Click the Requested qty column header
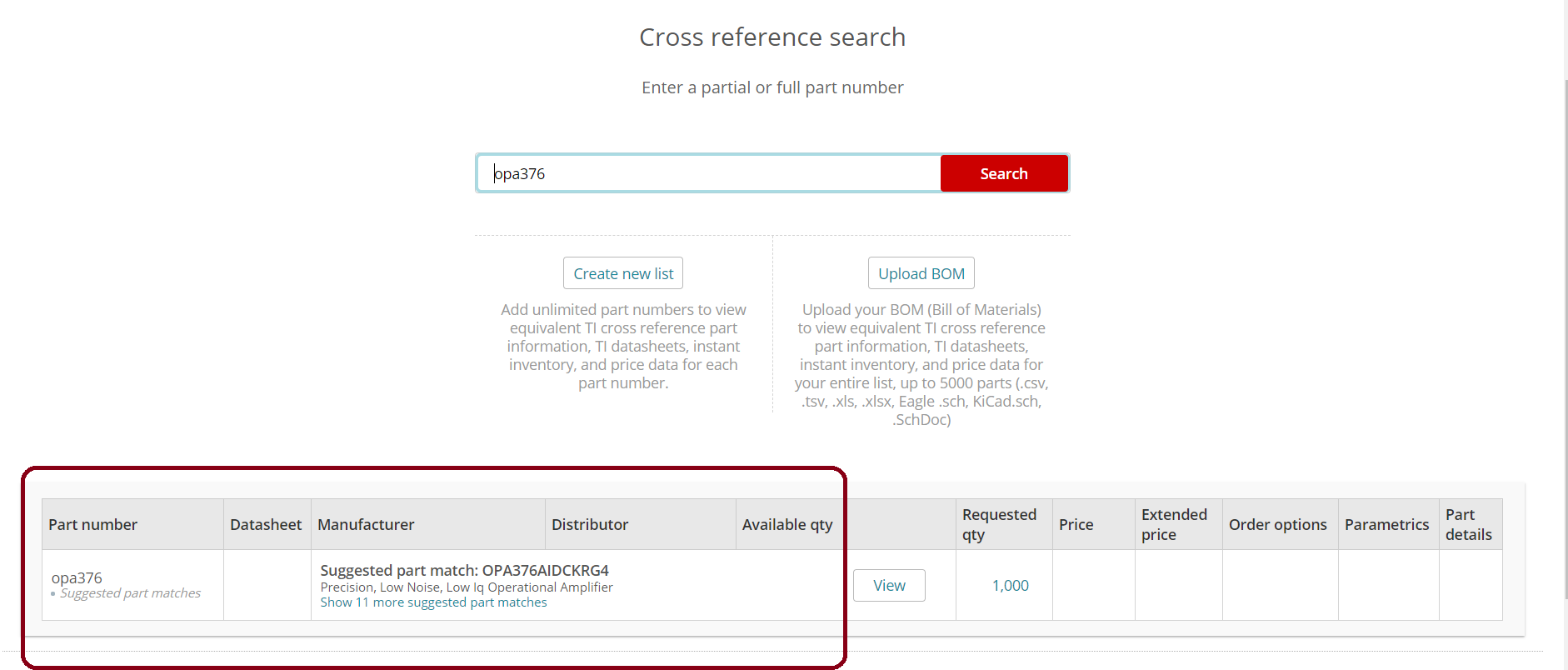Viewport: 1568px width, 670px height. [x=999, y=525]
